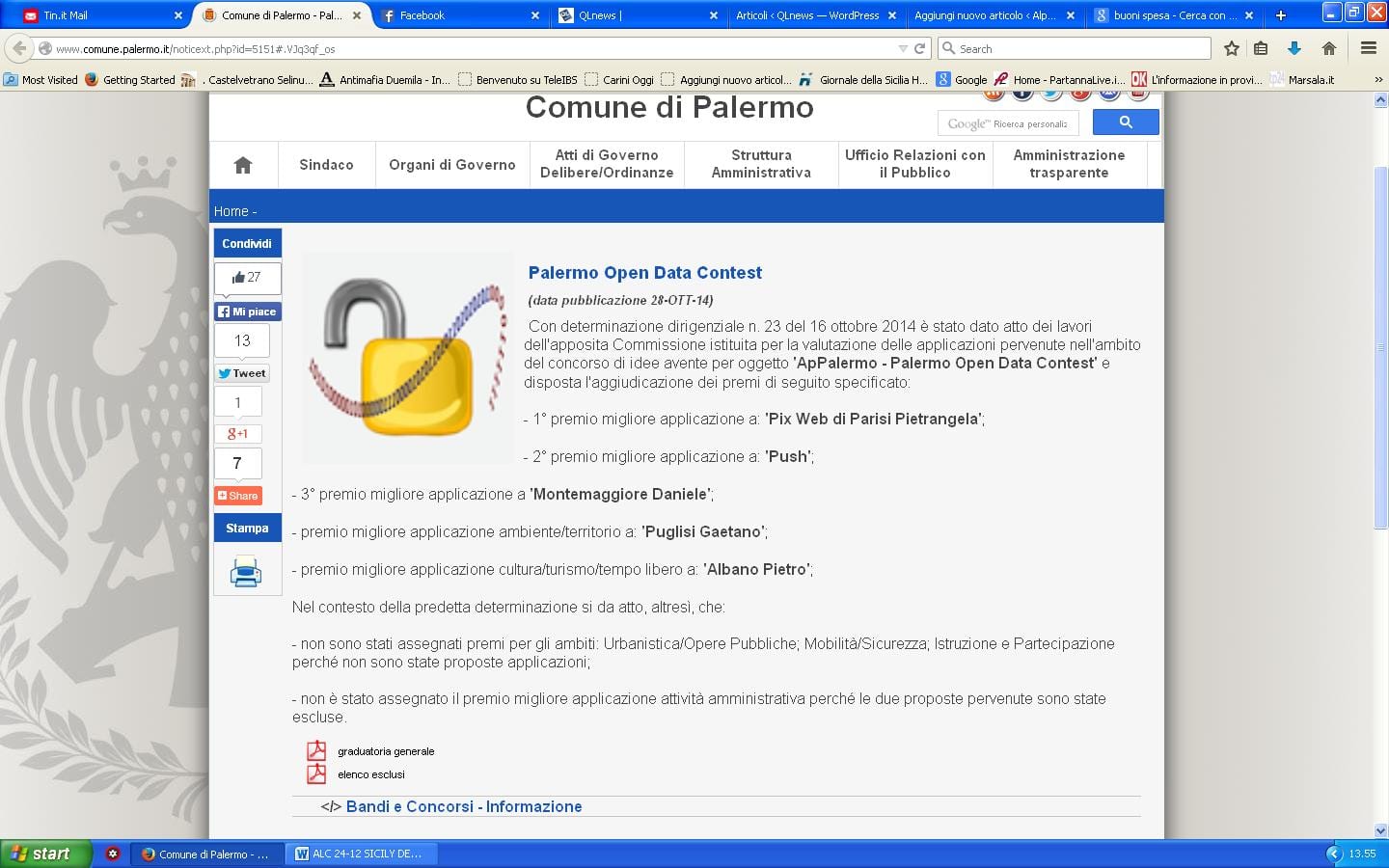The height and width of the screenshot is (868, 1389).
Task: Switch to the QLnews browser tab
Action: 637,15
